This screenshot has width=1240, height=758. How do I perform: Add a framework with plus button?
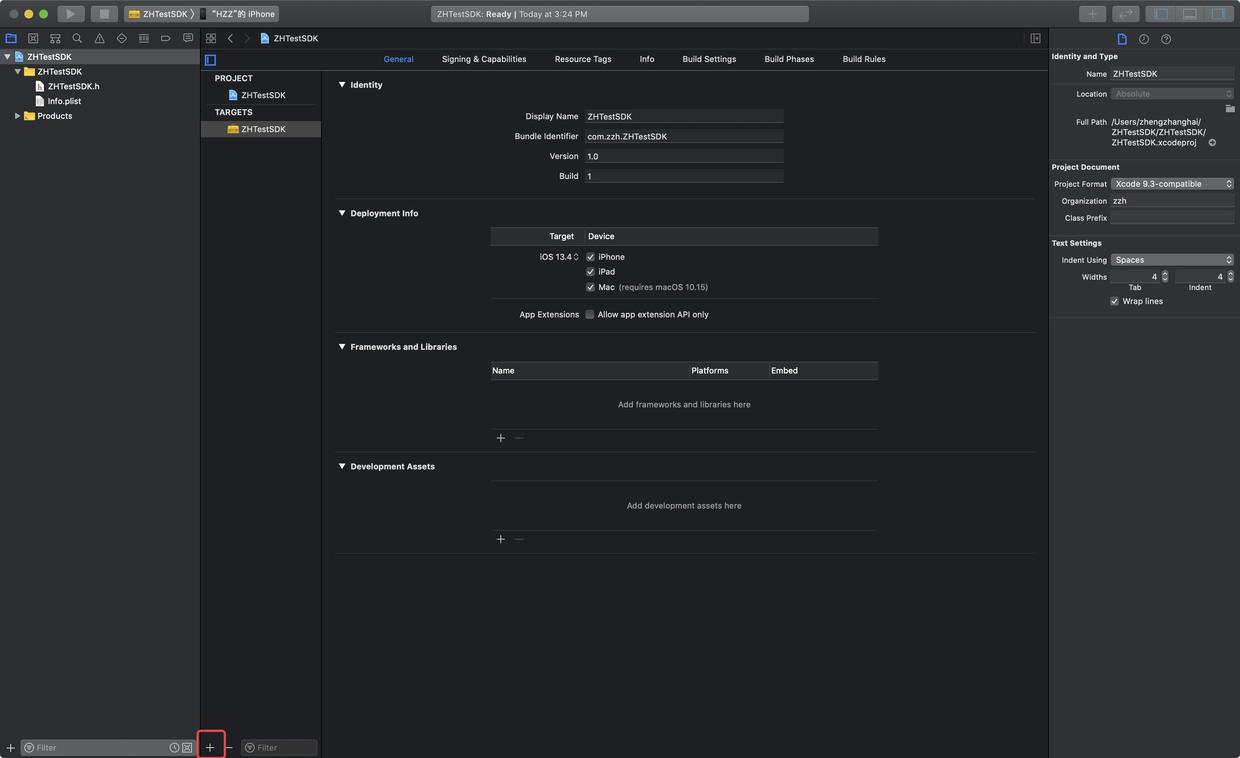501,438
